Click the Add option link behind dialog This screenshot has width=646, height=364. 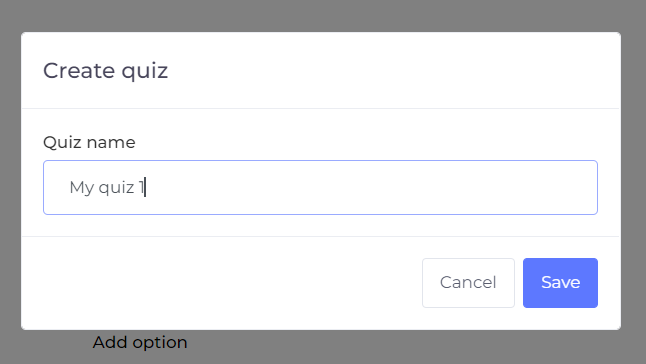(x=140, y=342)
